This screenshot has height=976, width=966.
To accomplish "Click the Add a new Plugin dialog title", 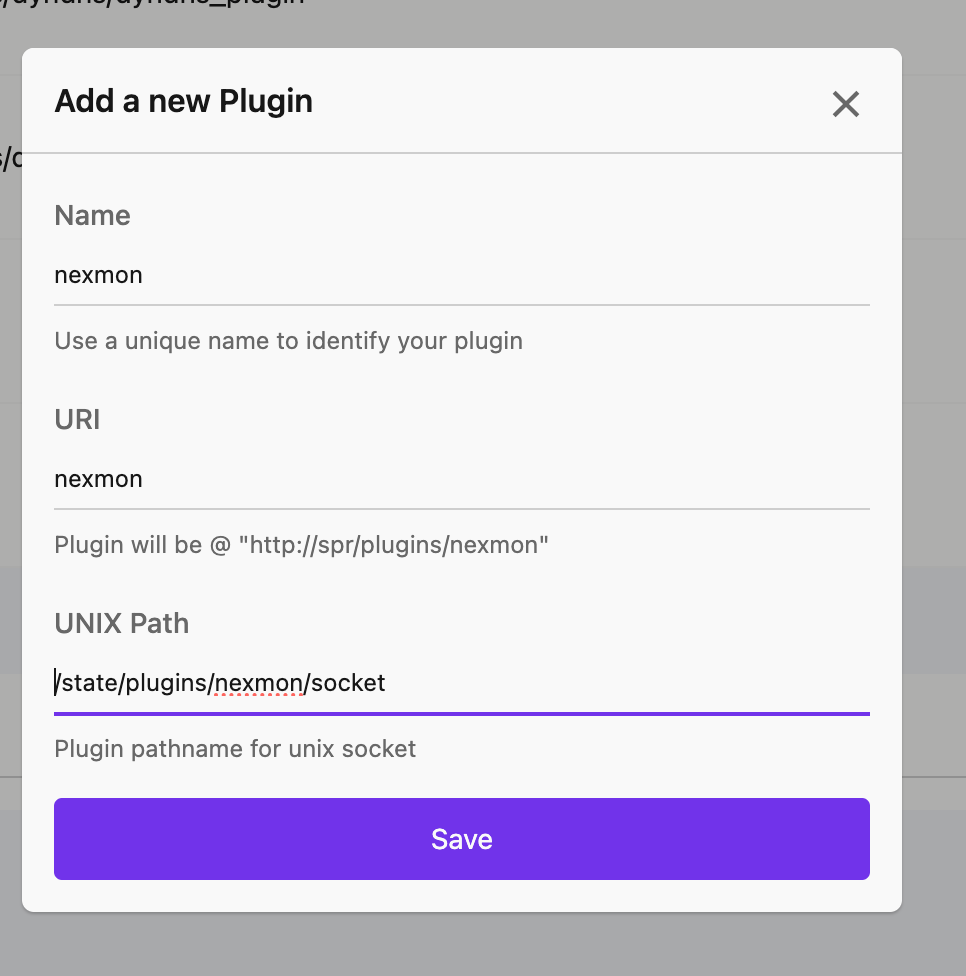I will coord(183,100).
